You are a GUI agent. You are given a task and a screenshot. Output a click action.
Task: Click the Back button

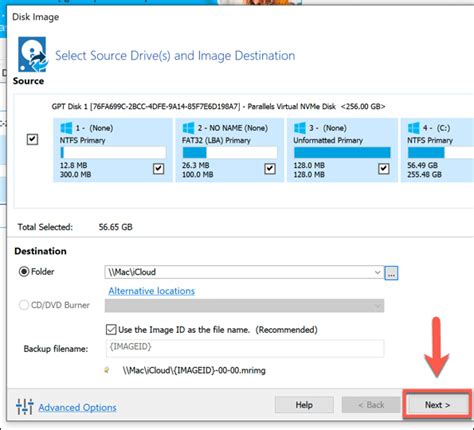tap(371, 405)
